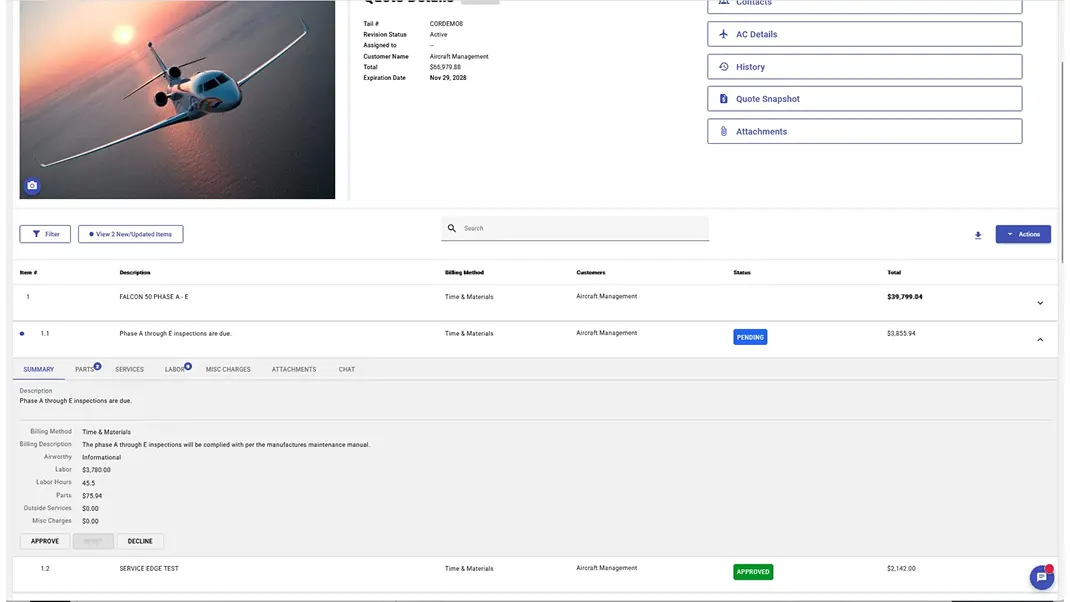Click the Description column header
This screenshot has width=1070, height=602.
click(x=134, y=272)
